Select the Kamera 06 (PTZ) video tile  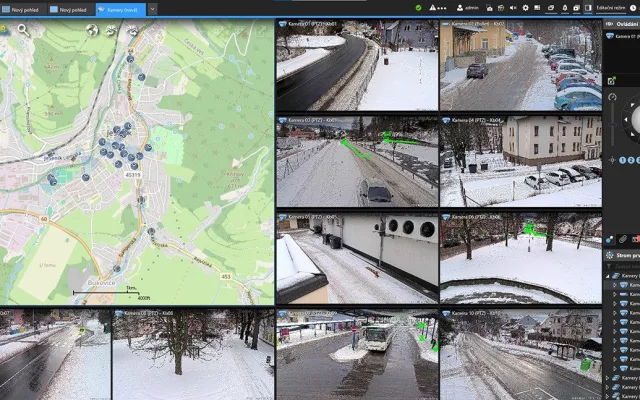tap(521, 258)
